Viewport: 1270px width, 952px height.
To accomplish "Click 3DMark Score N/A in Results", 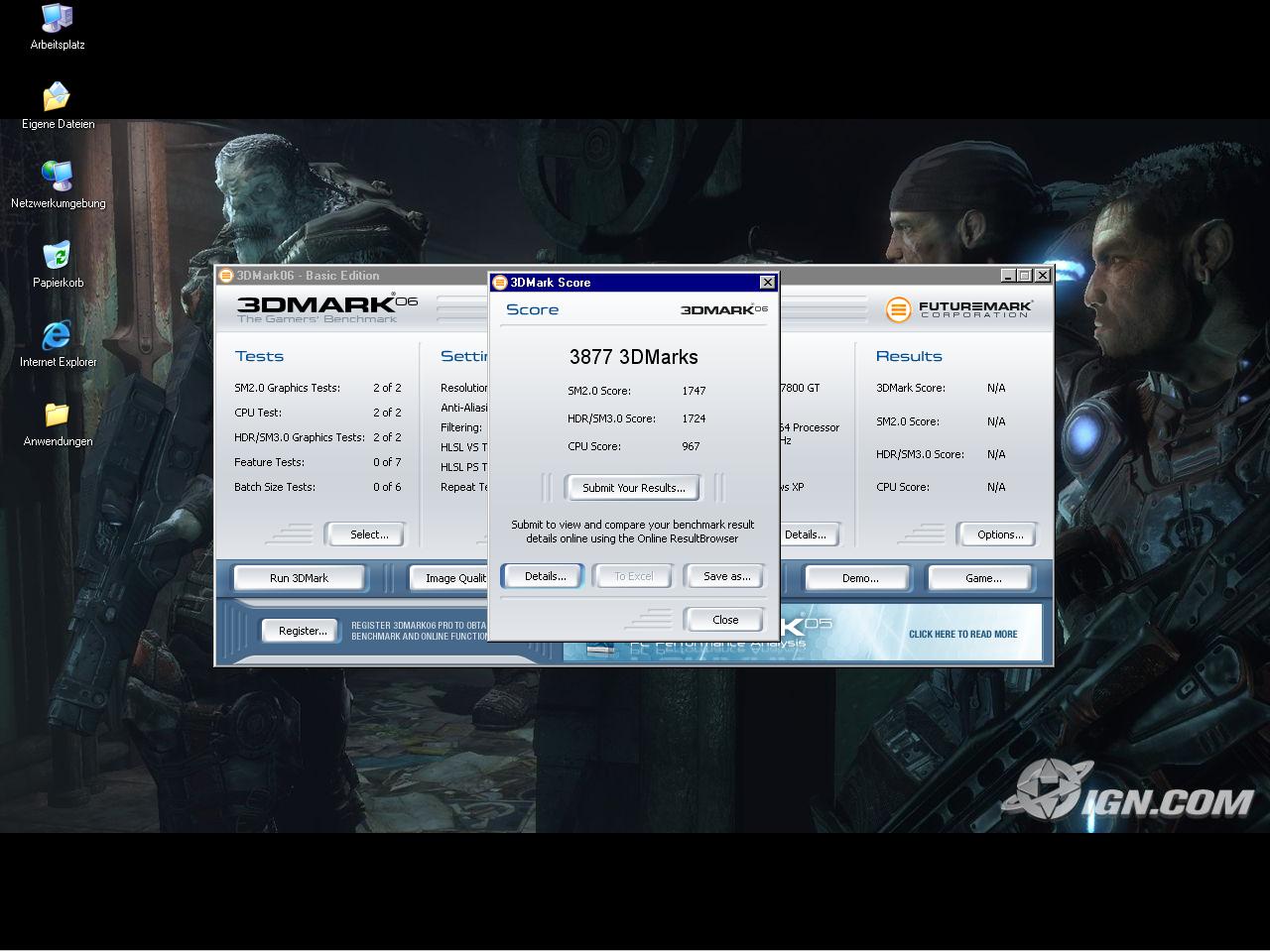I will tap(941, 388).
